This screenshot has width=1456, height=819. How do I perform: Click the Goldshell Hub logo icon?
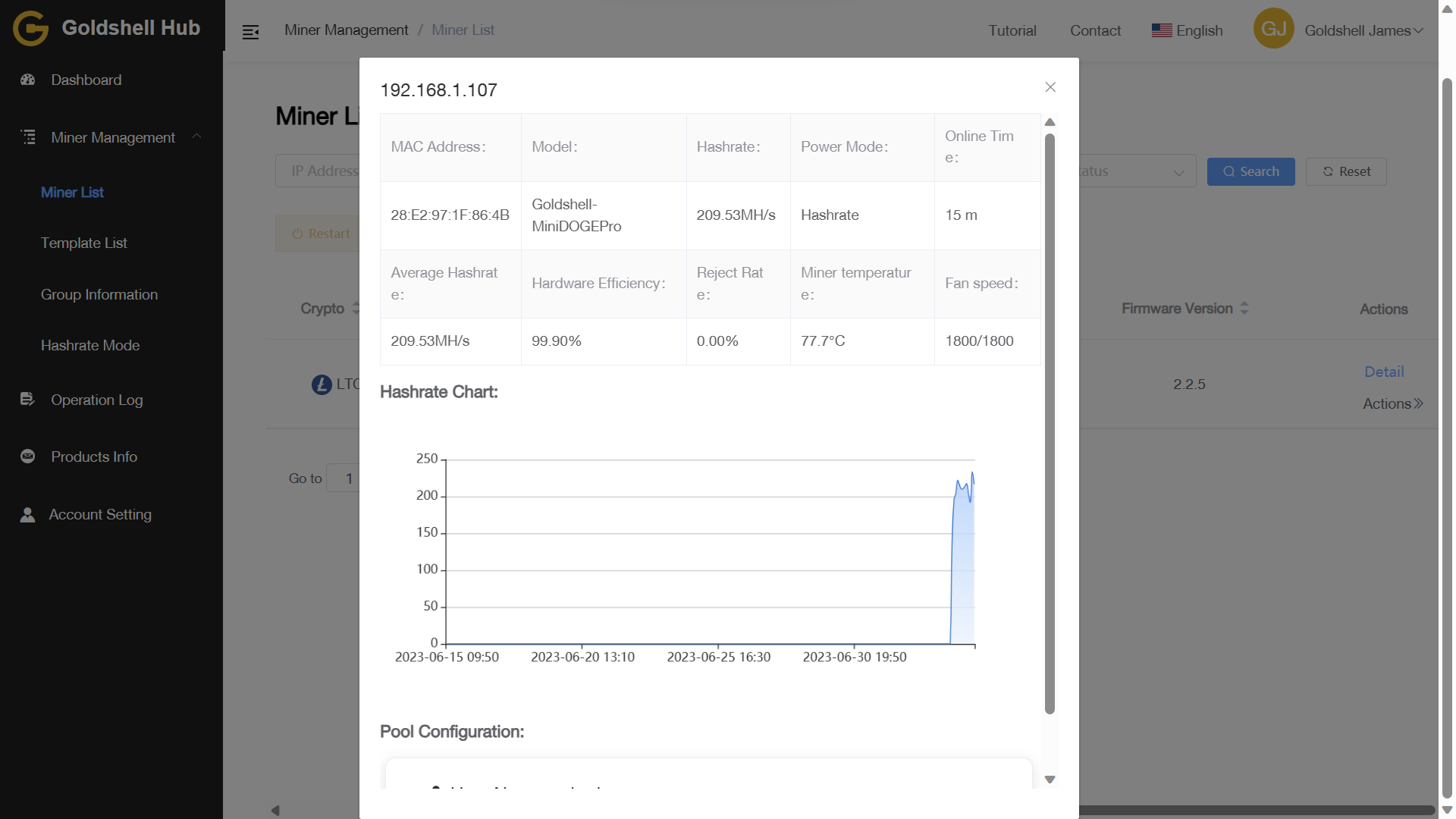point(30,29)
